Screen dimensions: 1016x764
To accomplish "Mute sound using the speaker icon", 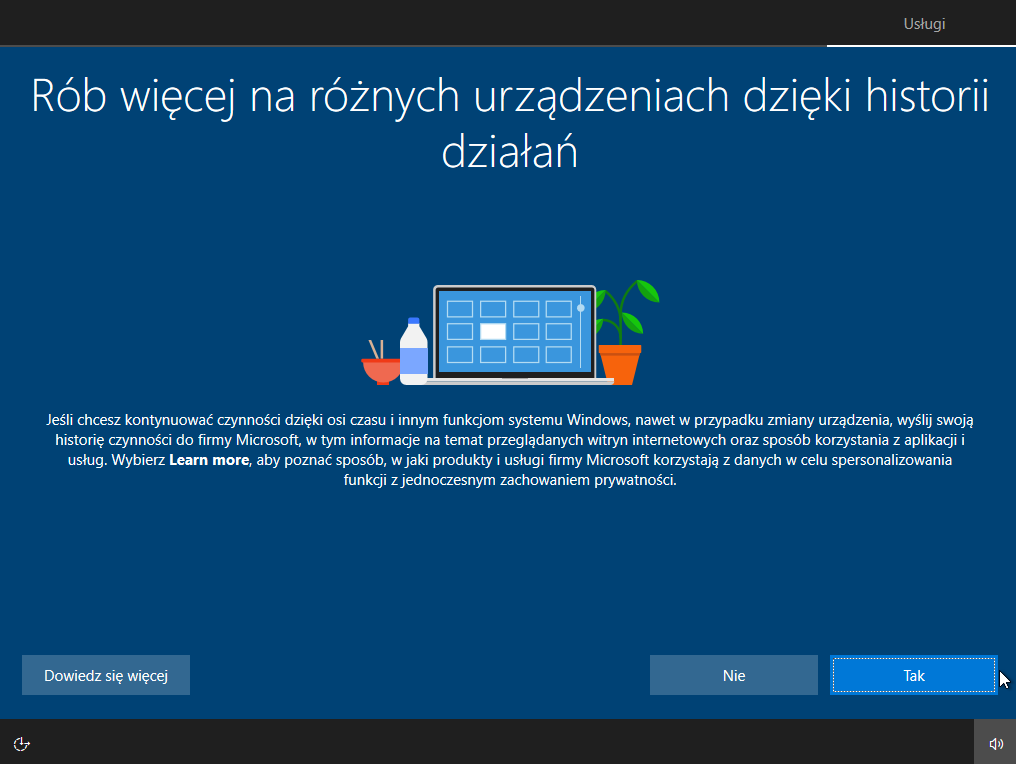I will click(x=995, y=743).
